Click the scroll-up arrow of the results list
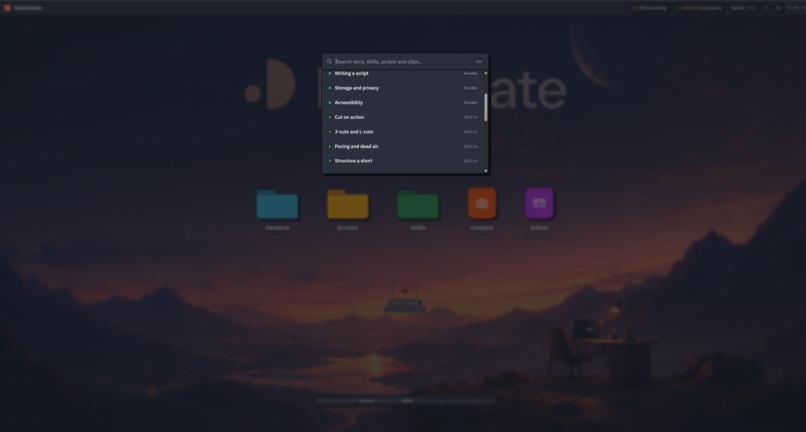This screenshot has width=806, height=432. pos(486,73)
